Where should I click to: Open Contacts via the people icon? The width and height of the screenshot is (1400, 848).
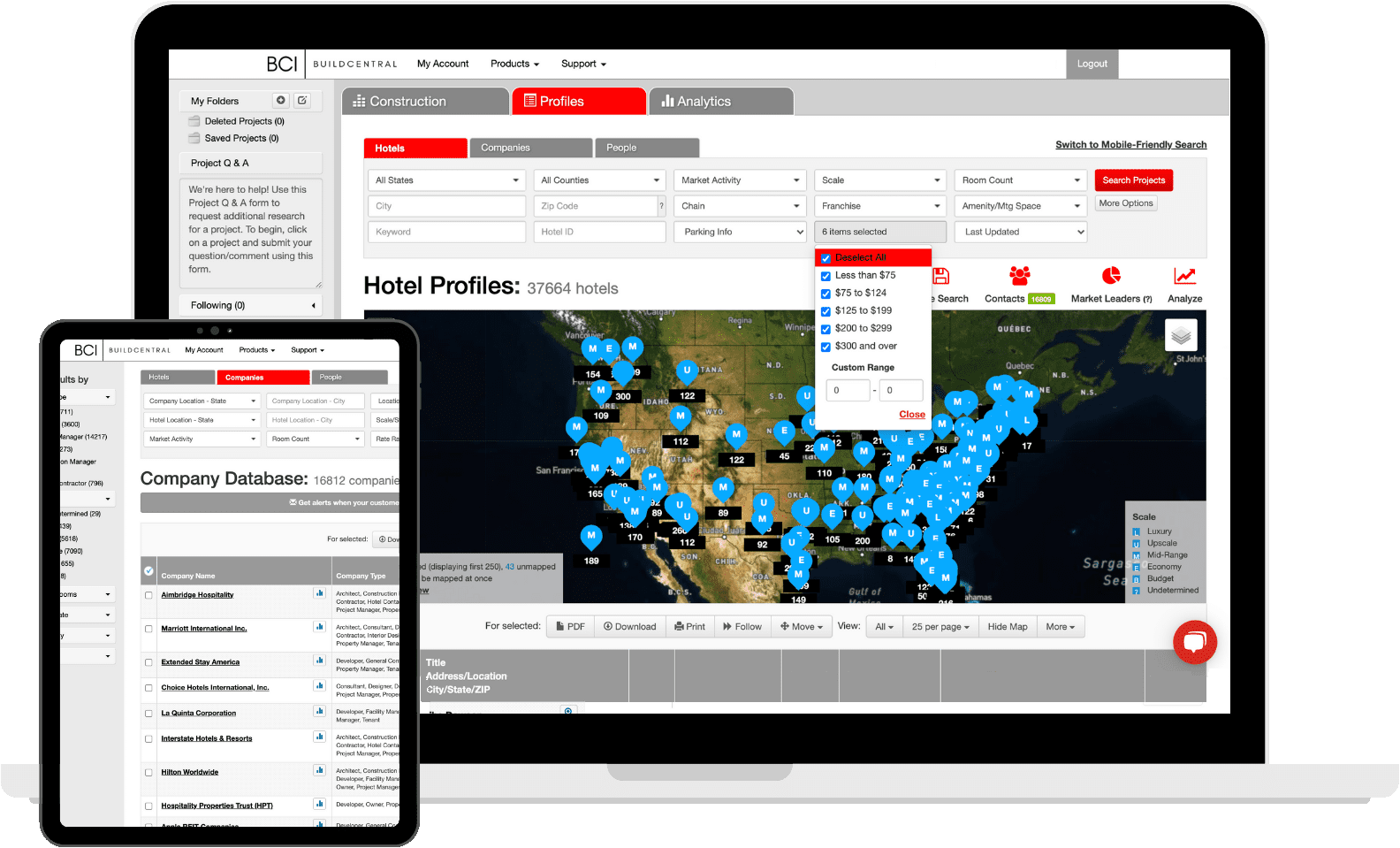point(1020,275)
